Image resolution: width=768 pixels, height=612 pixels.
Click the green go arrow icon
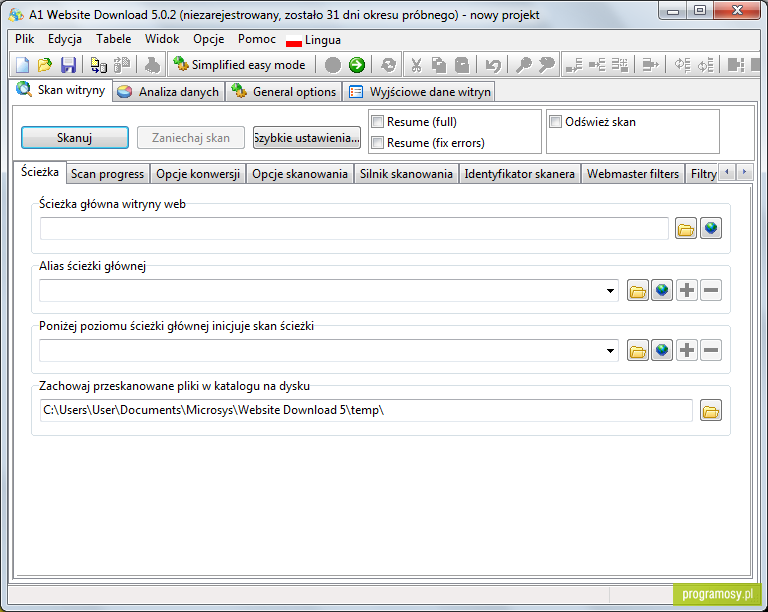[x=357, y=65]
